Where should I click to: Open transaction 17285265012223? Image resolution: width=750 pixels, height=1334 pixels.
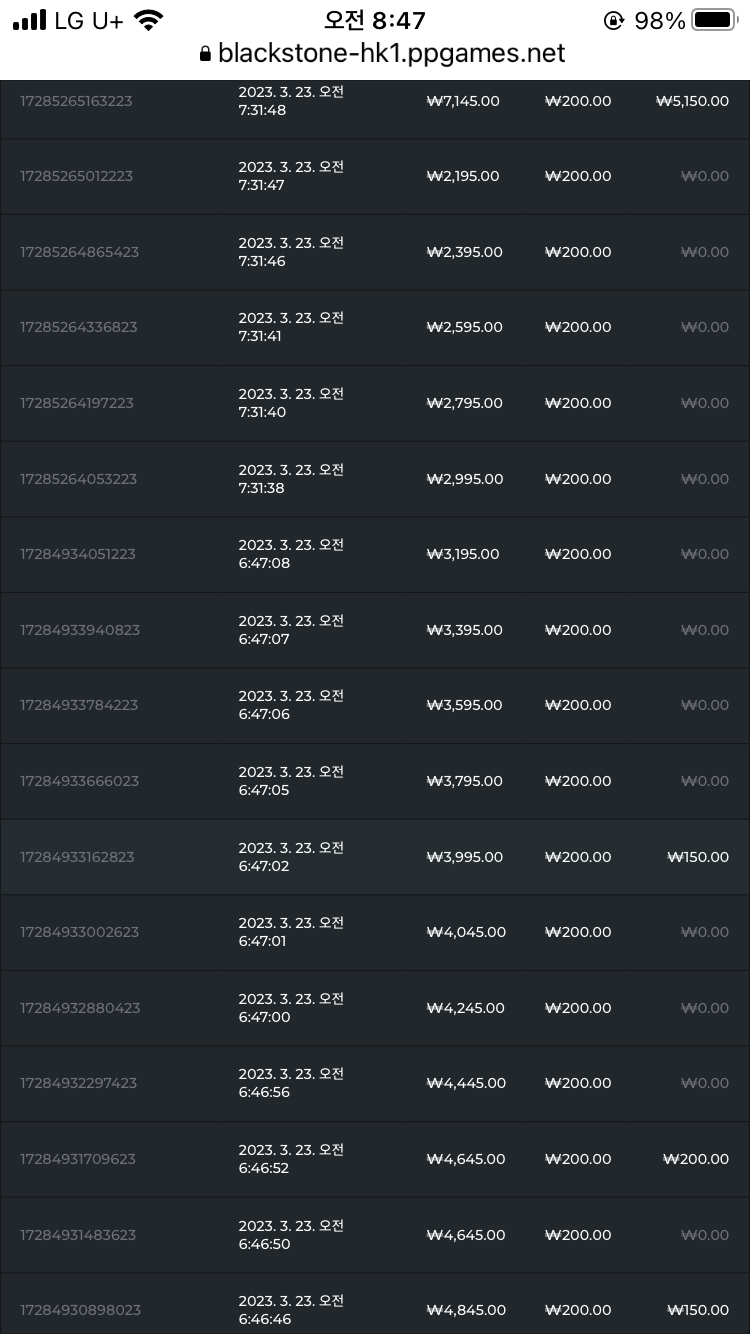pyautogui.click(x=375, y=176)
